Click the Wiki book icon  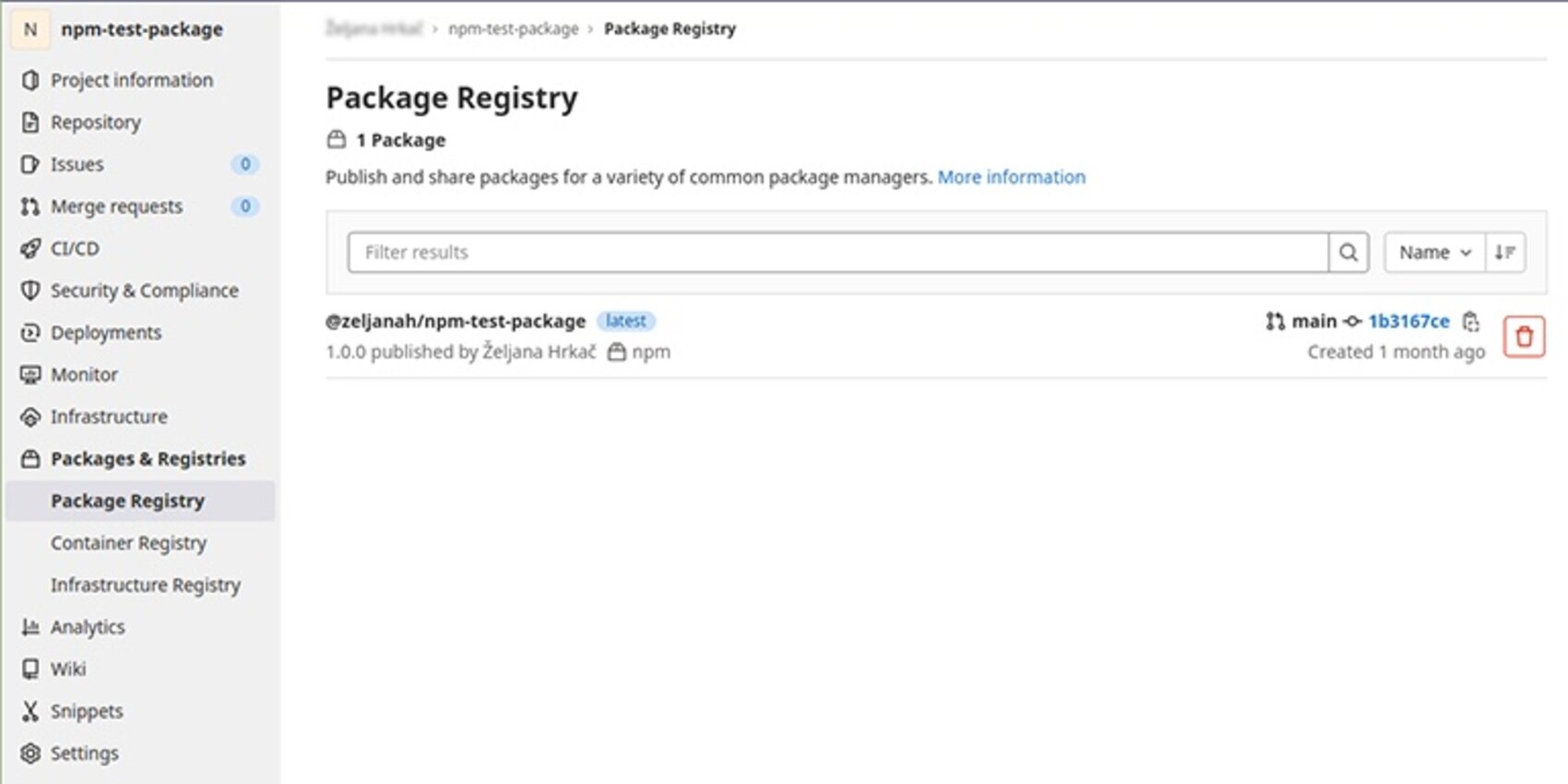pyautogui.click(x=30, y=669)
